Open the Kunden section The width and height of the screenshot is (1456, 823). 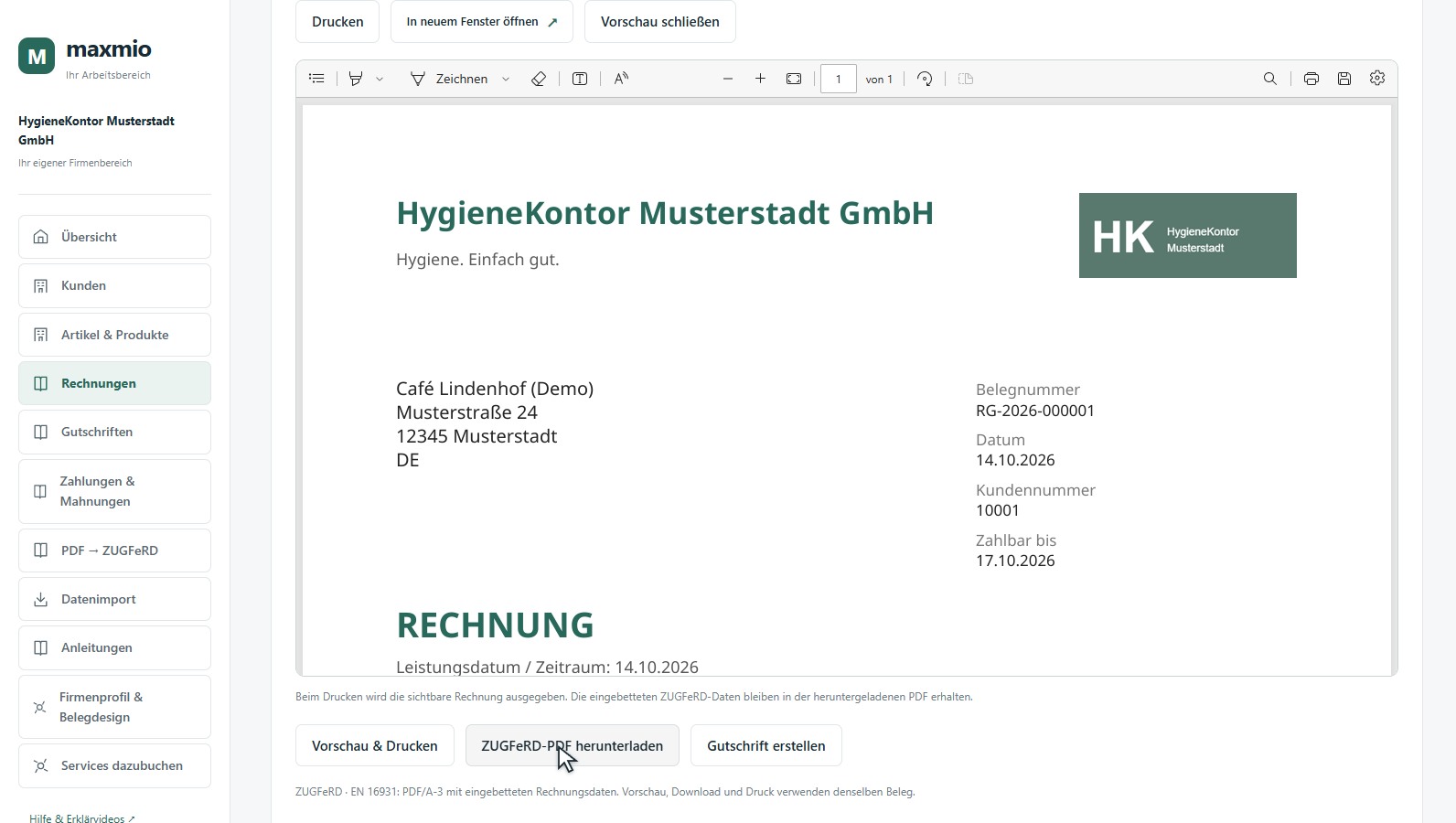click(x=114, y=285)
